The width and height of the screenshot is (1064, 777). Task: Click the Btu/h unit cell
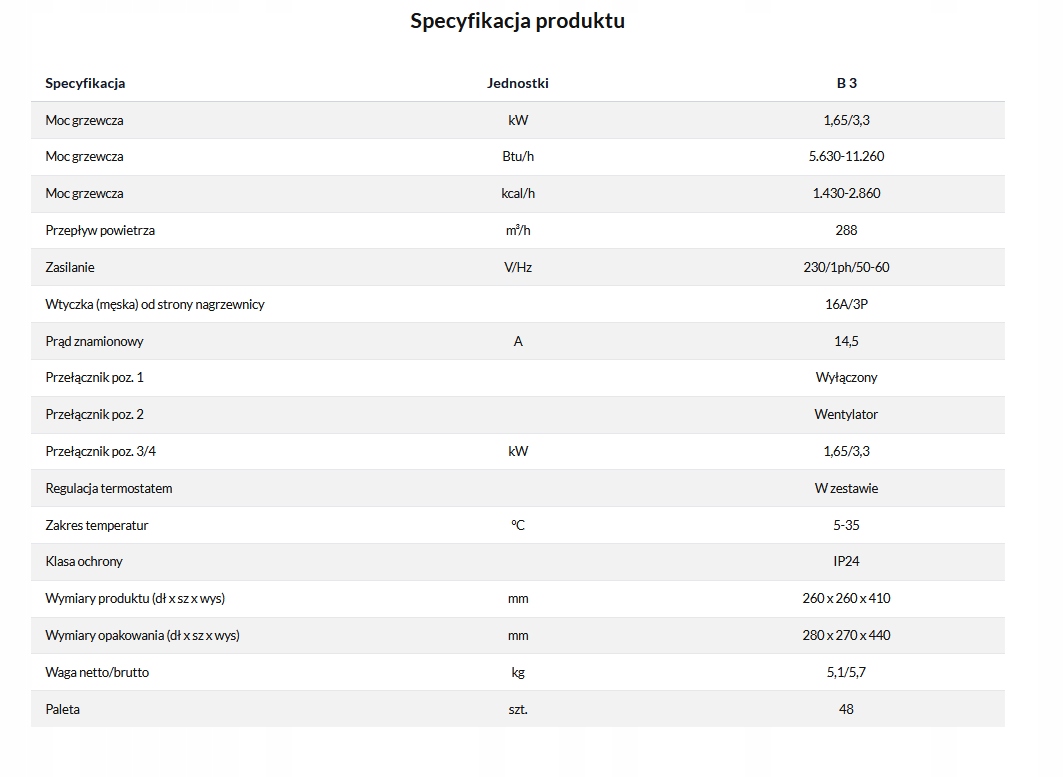click(x=517, y=156)
